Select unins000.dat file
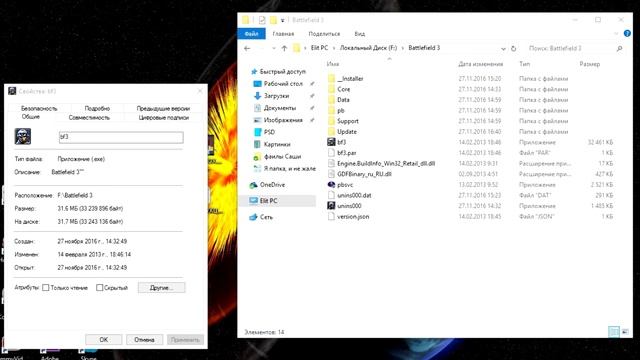Viewport: 640px width, 360px height. pos(354,195)
